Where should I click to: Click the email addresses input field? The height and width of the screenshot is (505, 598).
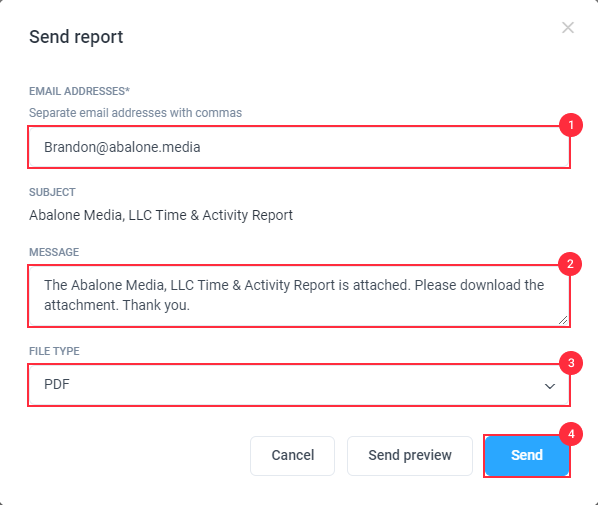coord(299,147)
